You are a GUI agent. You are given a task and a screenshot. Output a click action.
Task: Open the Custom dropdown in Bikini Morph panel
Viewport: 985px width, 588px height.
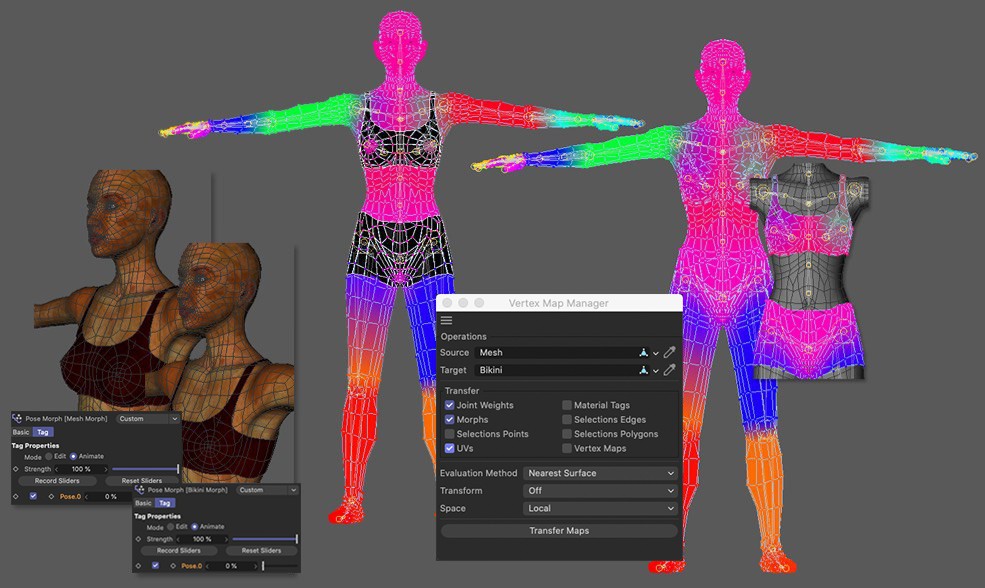[x=267, y=490]
